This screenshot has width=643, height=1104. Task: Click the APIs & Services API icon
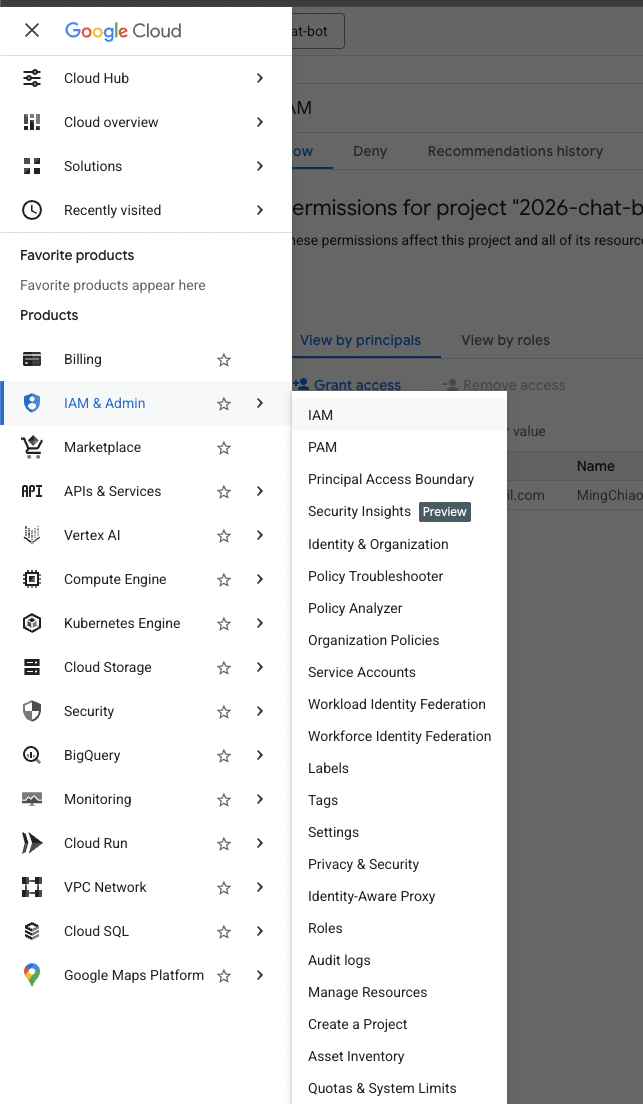pyautogui.click(x=32, y=491)
